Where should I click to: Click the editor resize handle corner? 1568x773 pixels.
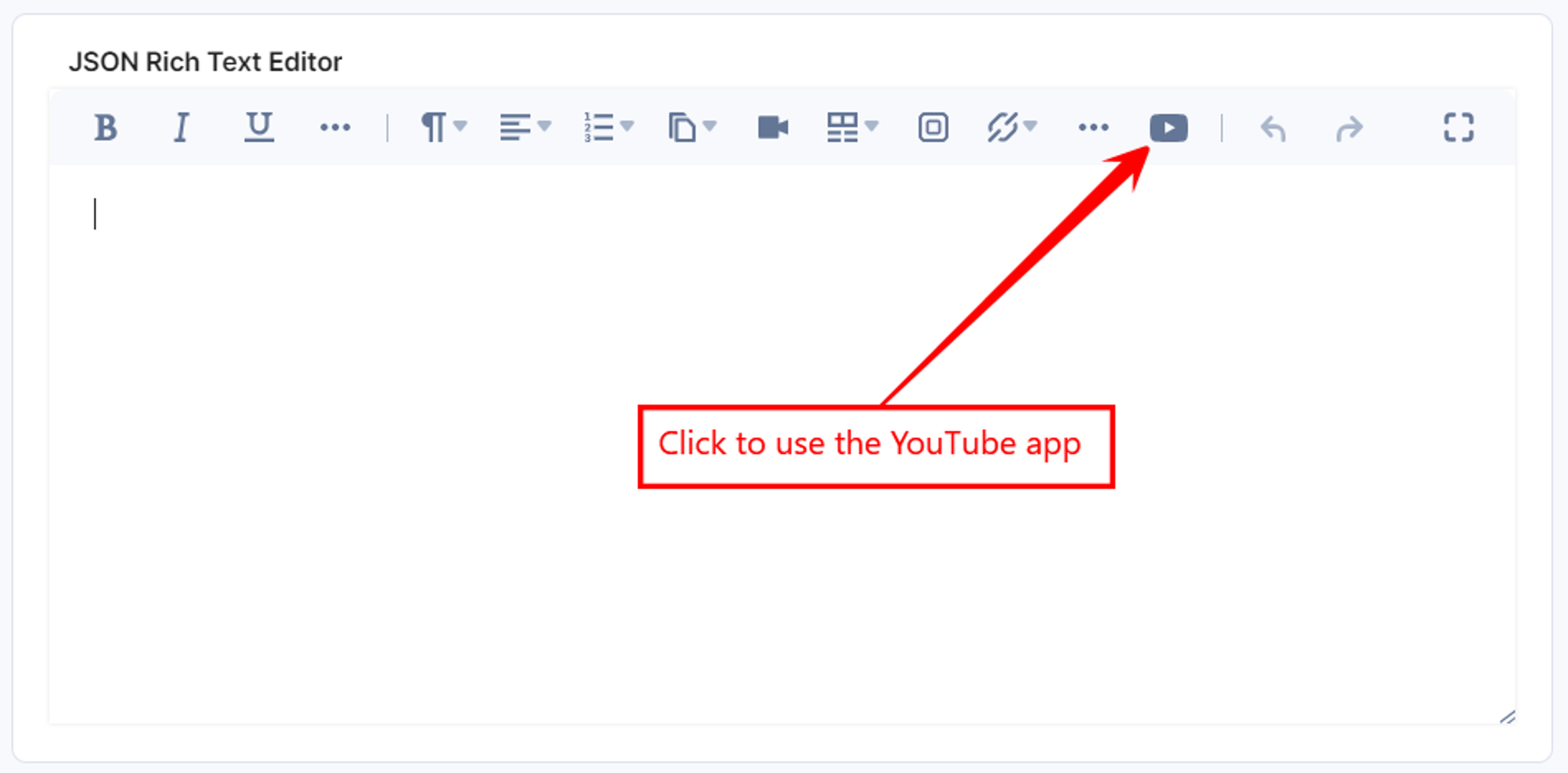pyautogui.click(x=1507, y=717)
